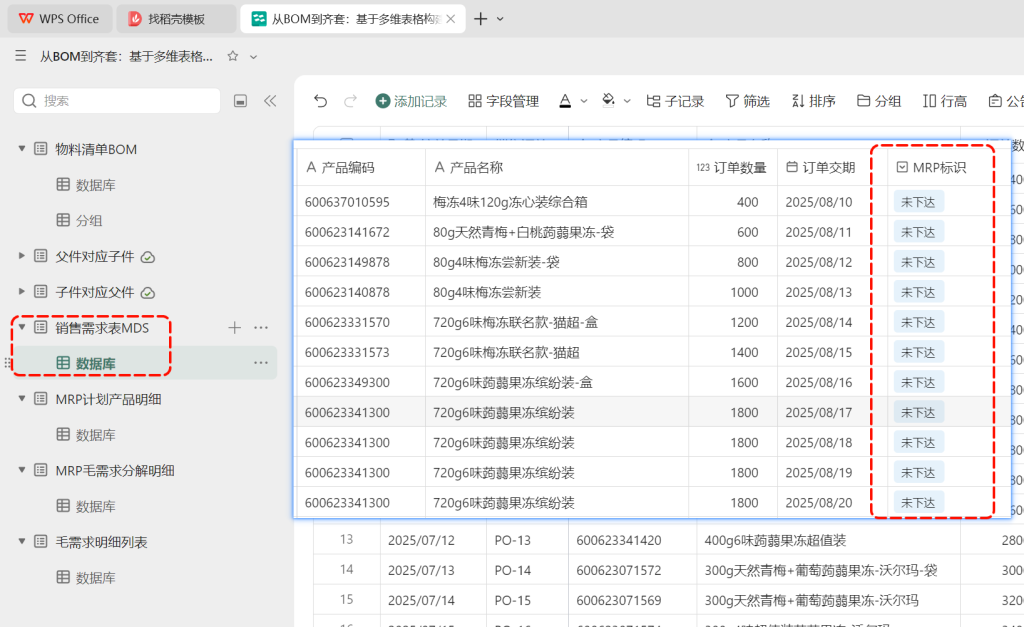Click product code 600637010595
This screenshot has width=1024, height=627.
point(347,202)
